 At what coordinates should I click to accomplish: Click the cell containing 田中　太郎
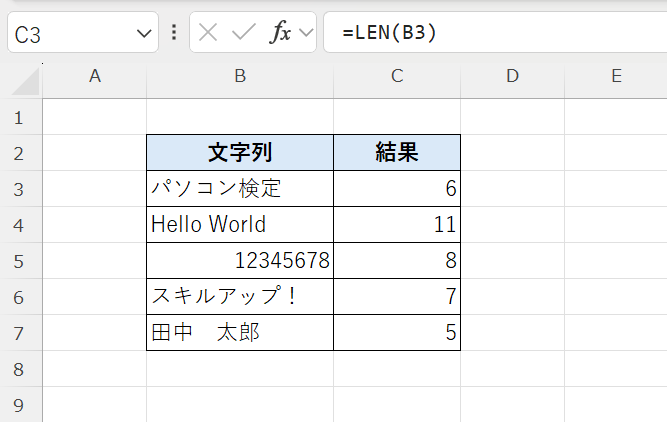coord(240,332)
